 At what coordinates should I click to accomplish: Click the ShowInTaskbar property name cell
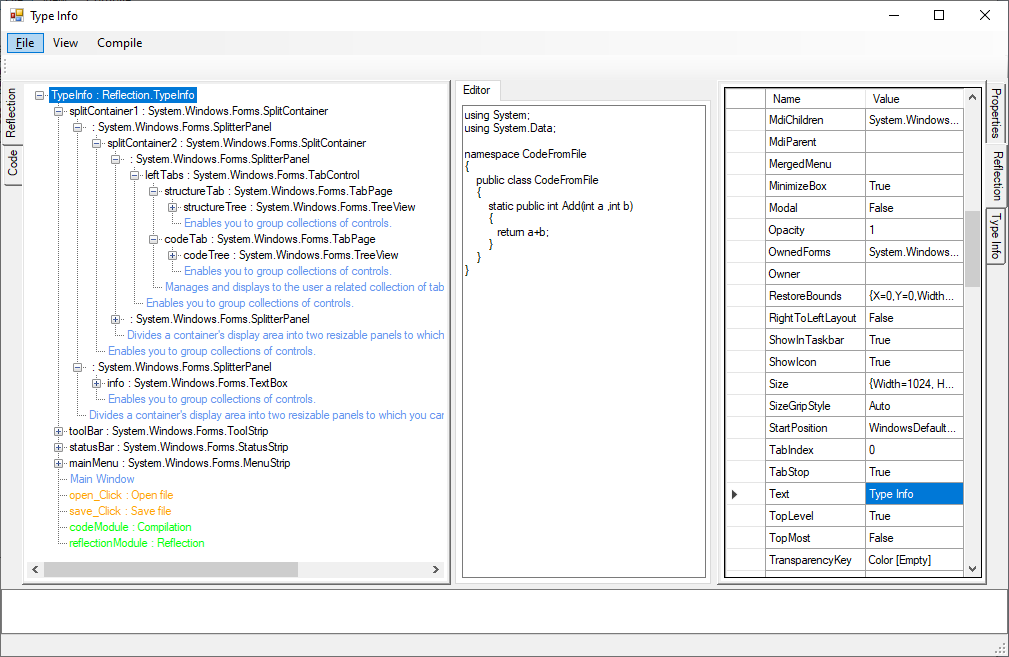(x=815, y=340)
